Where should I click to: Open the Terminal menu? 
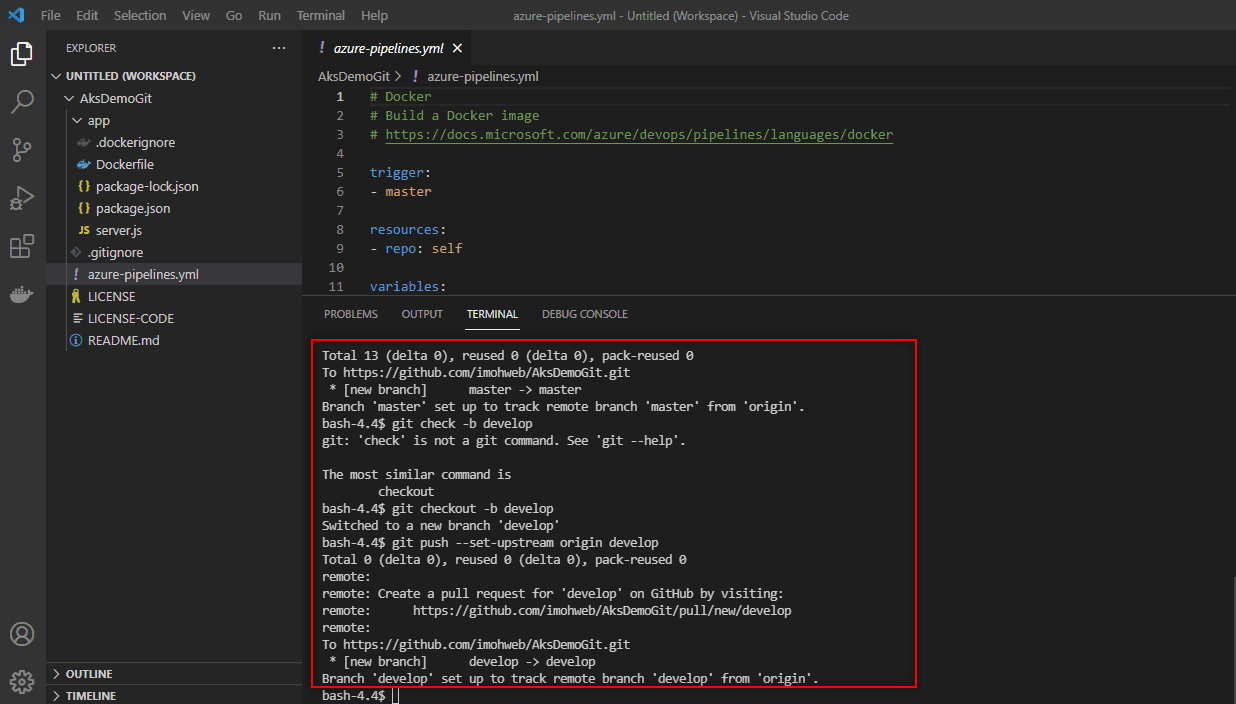click(321, 15)
